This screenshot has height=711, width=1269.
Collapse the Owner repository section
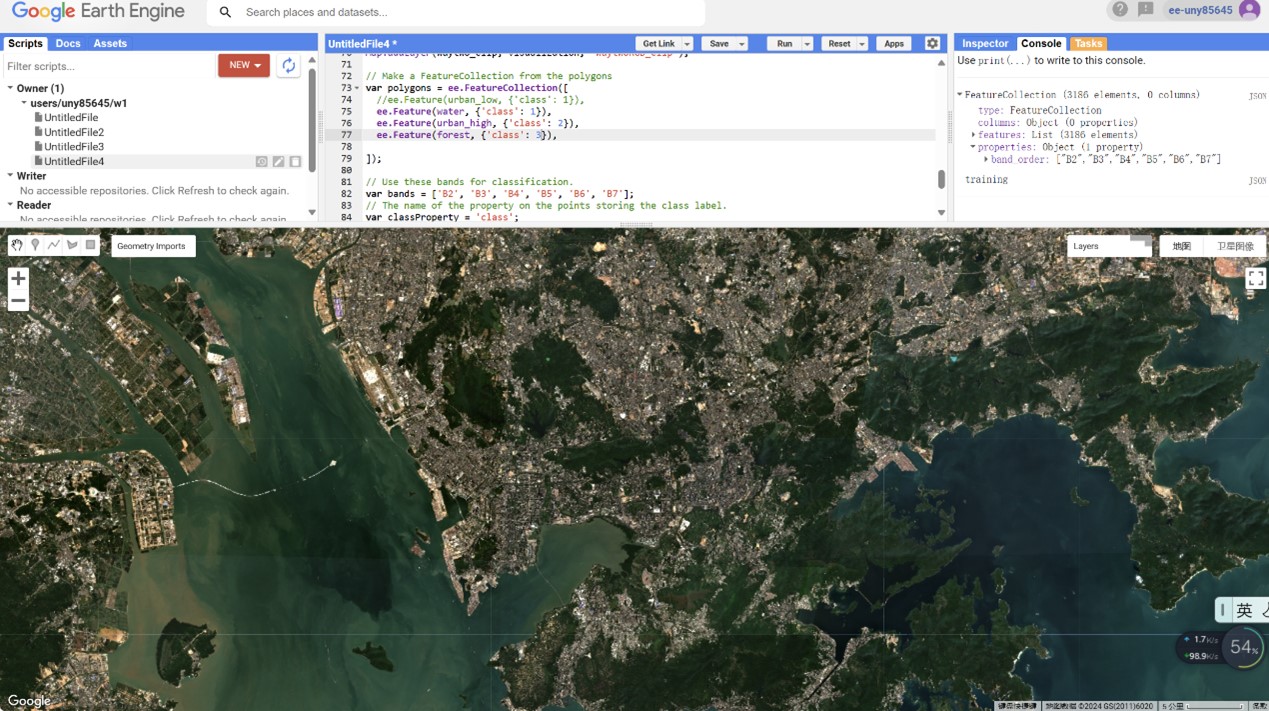[10, 88]
